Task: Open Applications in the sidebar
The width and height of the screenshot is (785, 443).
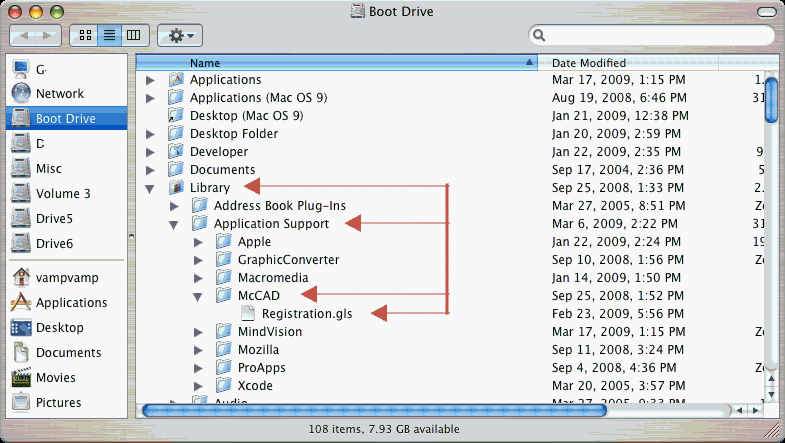Action: (x=22, y=302)
